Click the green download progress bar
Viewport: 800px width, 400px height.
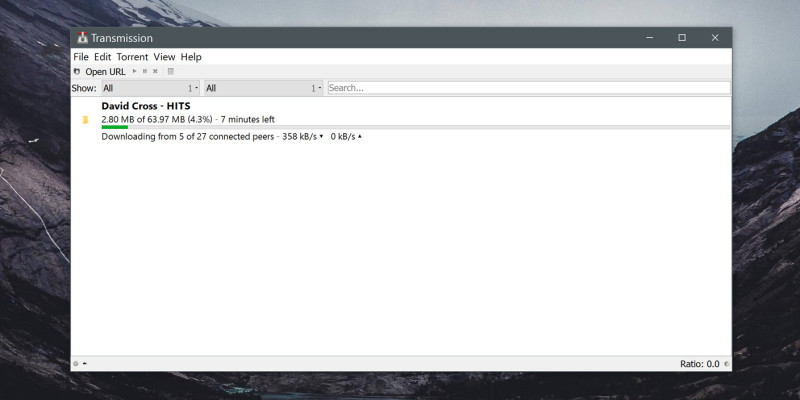[x=114, y=127]
